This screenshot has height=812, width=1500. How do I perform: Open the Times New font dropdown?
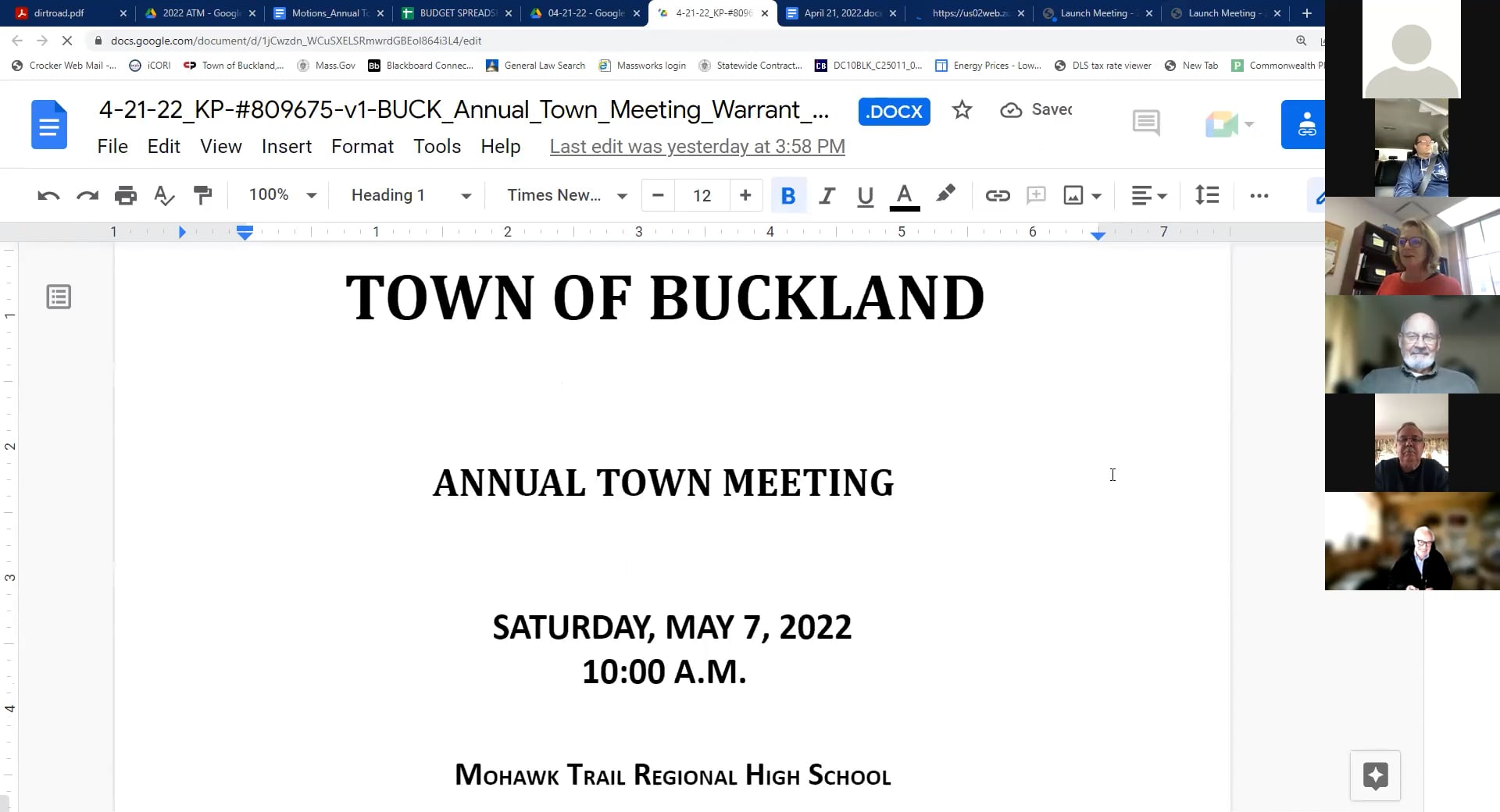pyautogui.click(x=566, y=195)
